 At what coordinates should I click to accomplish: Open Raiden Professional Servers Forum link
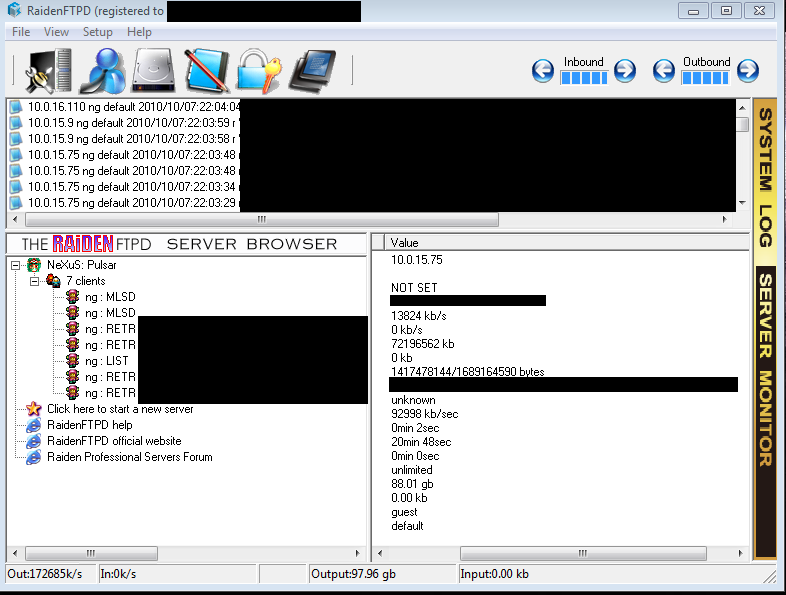(x=129, y=457)
